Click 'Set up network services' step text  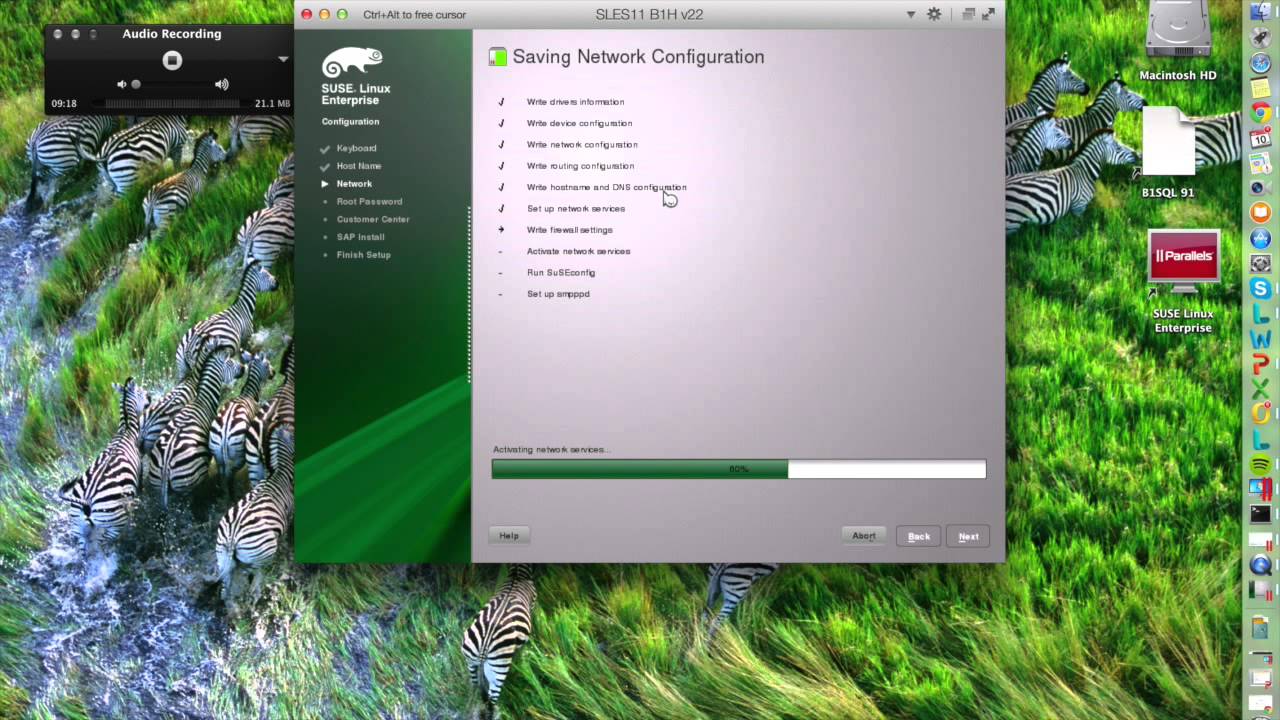pyautogui.click(x=576, y=209)
